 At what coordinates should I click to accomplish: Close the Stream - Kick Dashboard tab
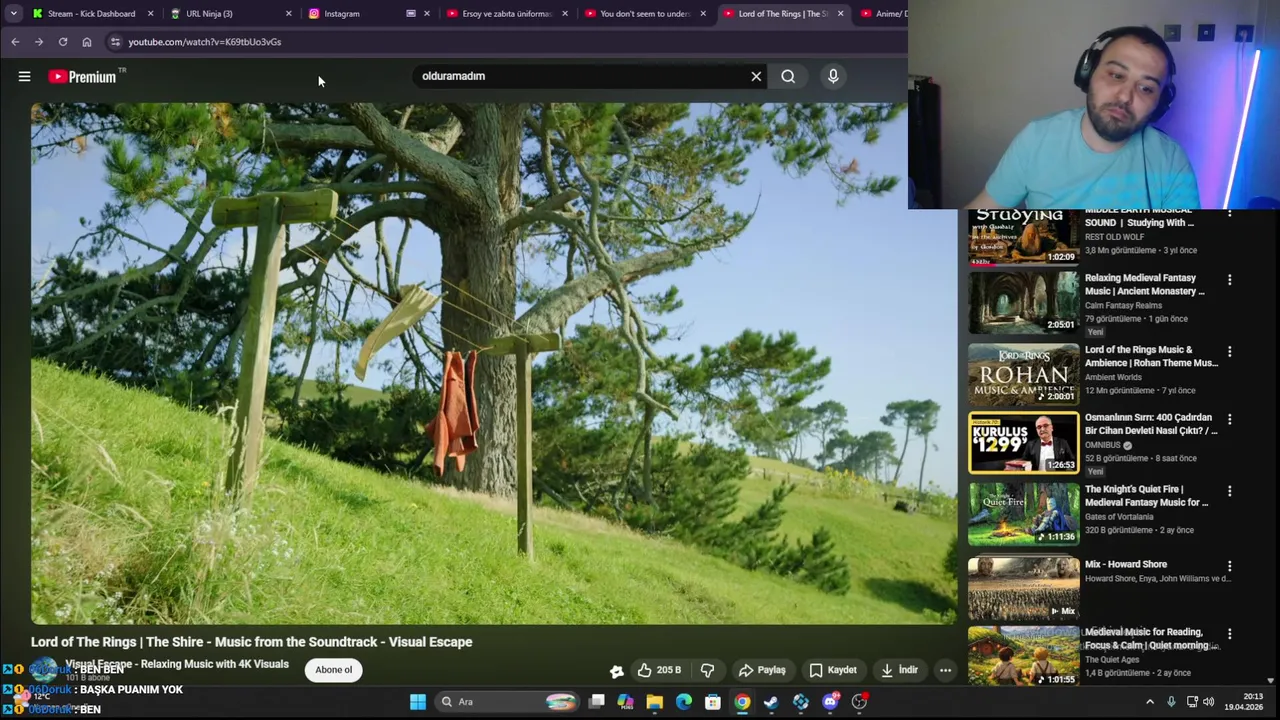click(150, 14)
